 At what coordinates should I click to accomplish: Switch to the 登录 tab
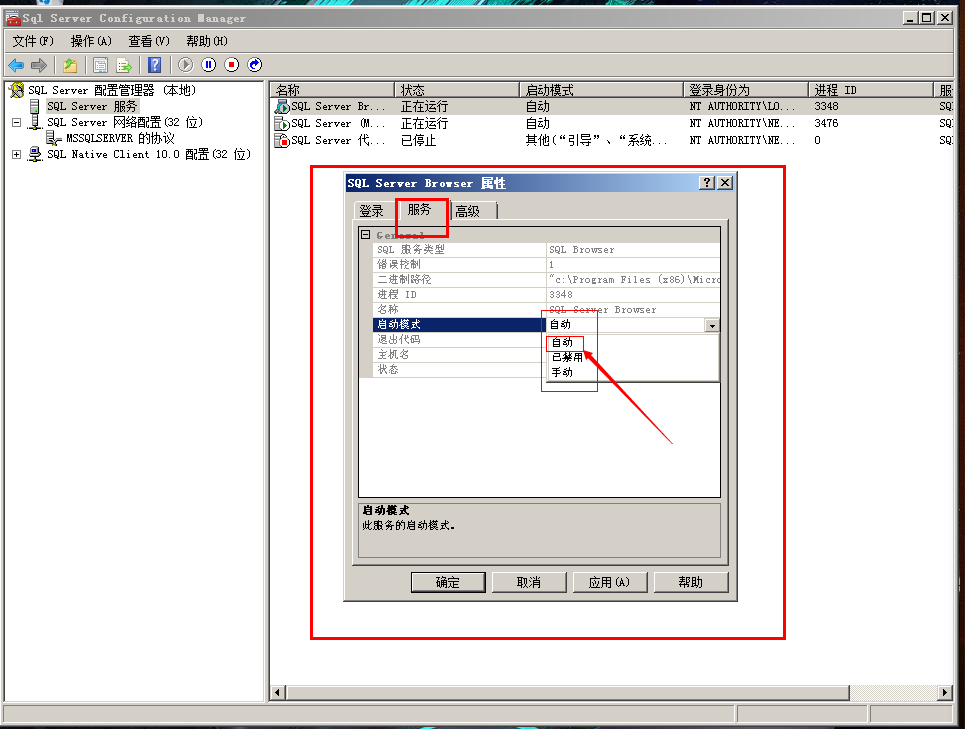pyautogui.click(x=372, y=211)
